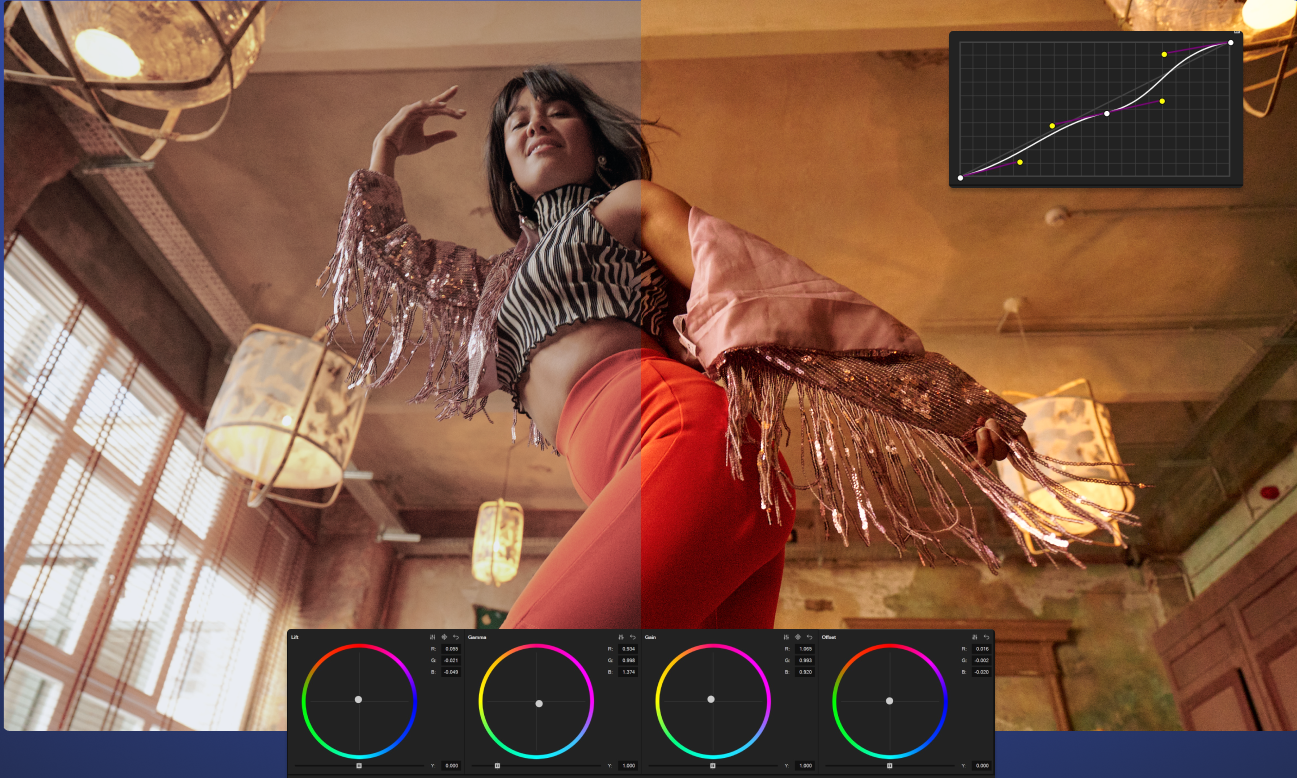Click the Lift master wheel slider handle
The height and width of the screenshot is (778, 1297).
359,765
